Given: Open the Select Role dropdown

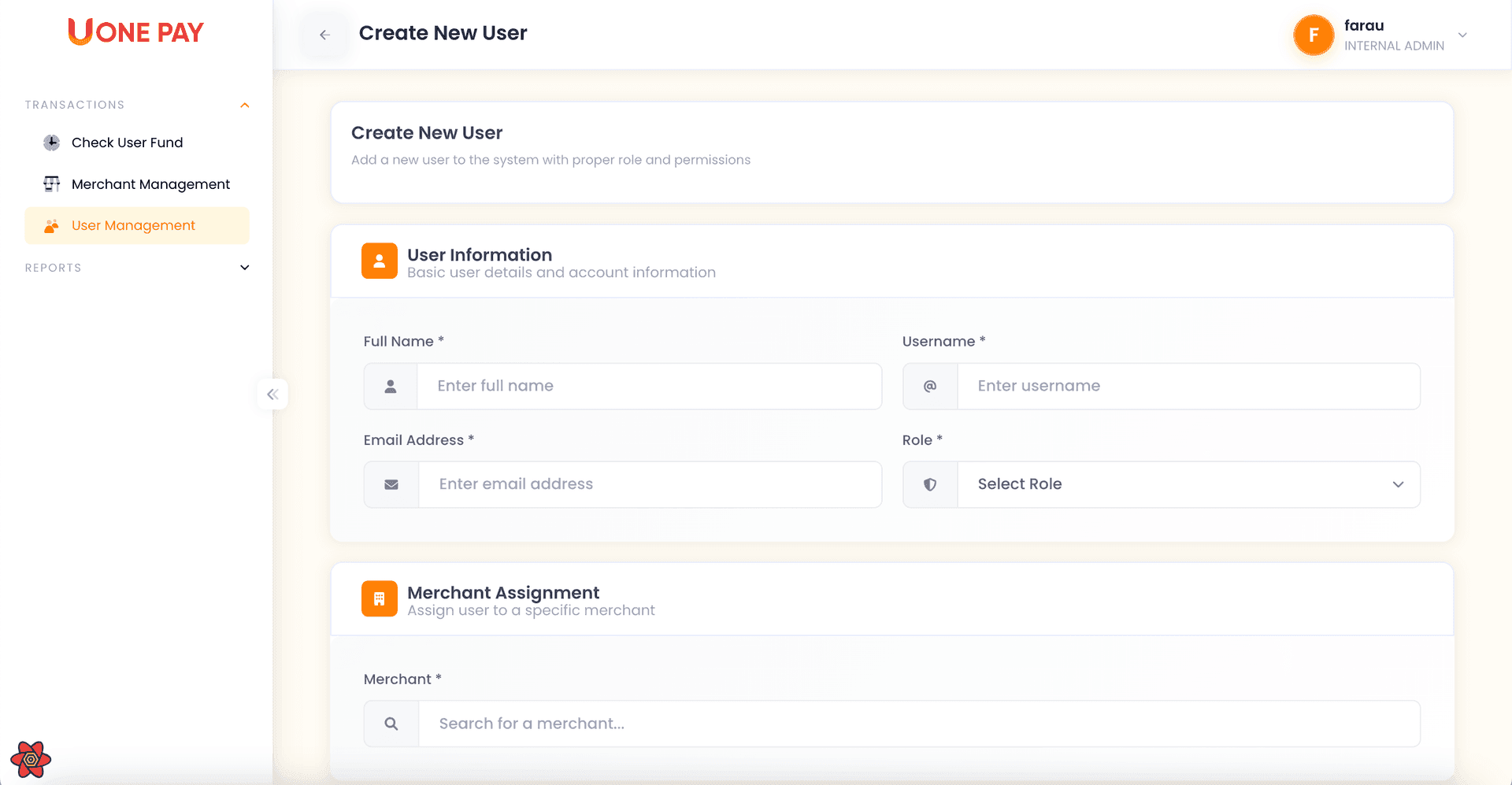Looking at the screenshot, I should 1188,485.
